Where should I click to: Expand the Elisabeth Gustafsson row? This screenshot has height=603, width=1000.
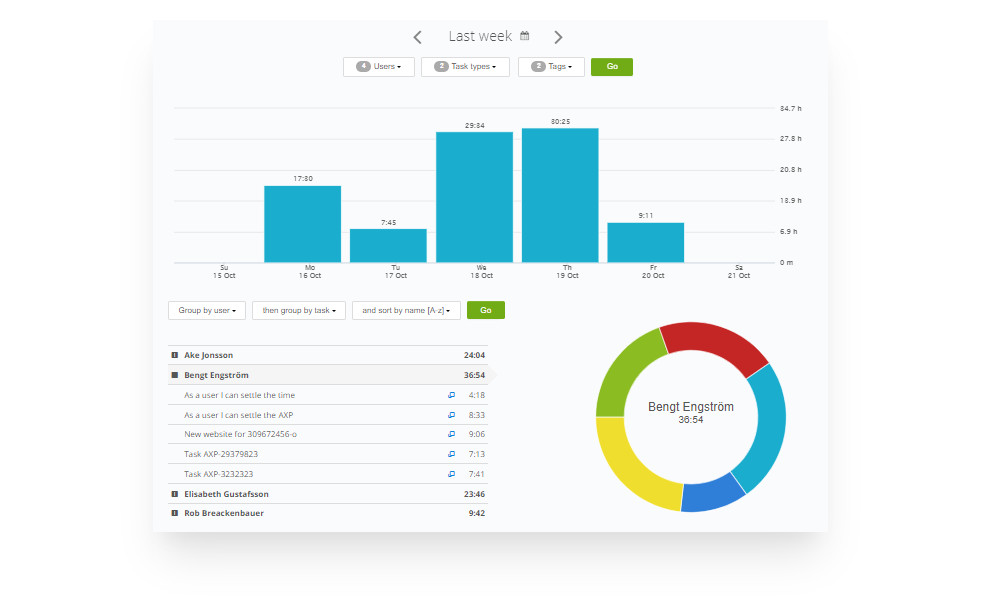coord(175,493)
